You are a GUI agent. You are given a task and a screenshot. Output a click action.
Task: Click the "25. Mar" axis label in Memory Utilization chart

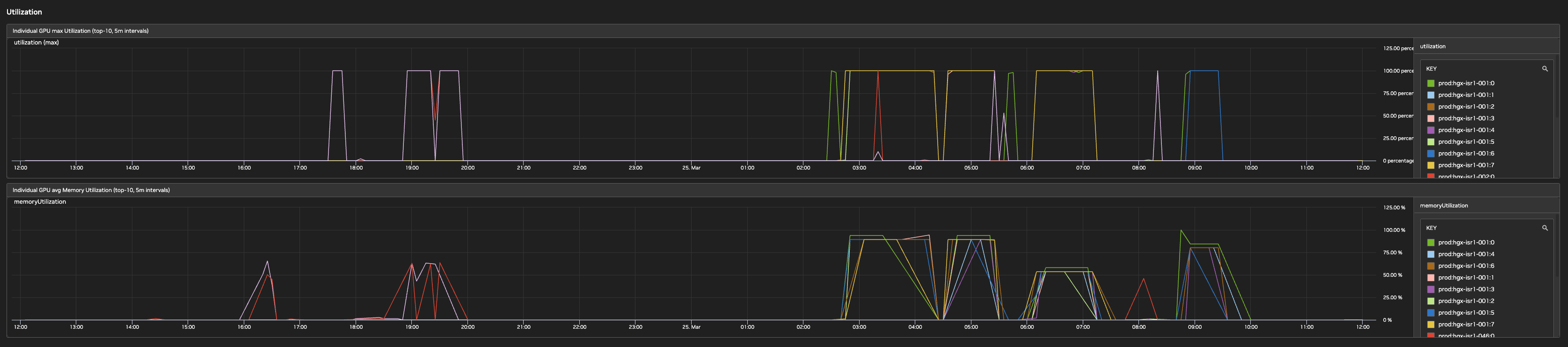pos(691,327)
